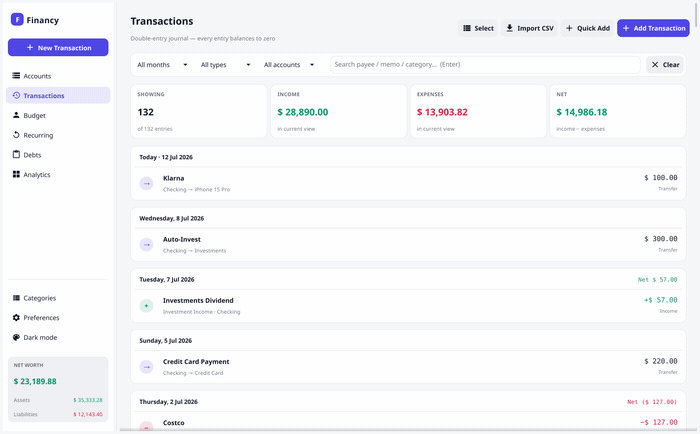The image size is (700, 434).
Task: Click the Thursday, 2 Jul 2026 header
Action: pyautogui.click(x=168, y=402)
